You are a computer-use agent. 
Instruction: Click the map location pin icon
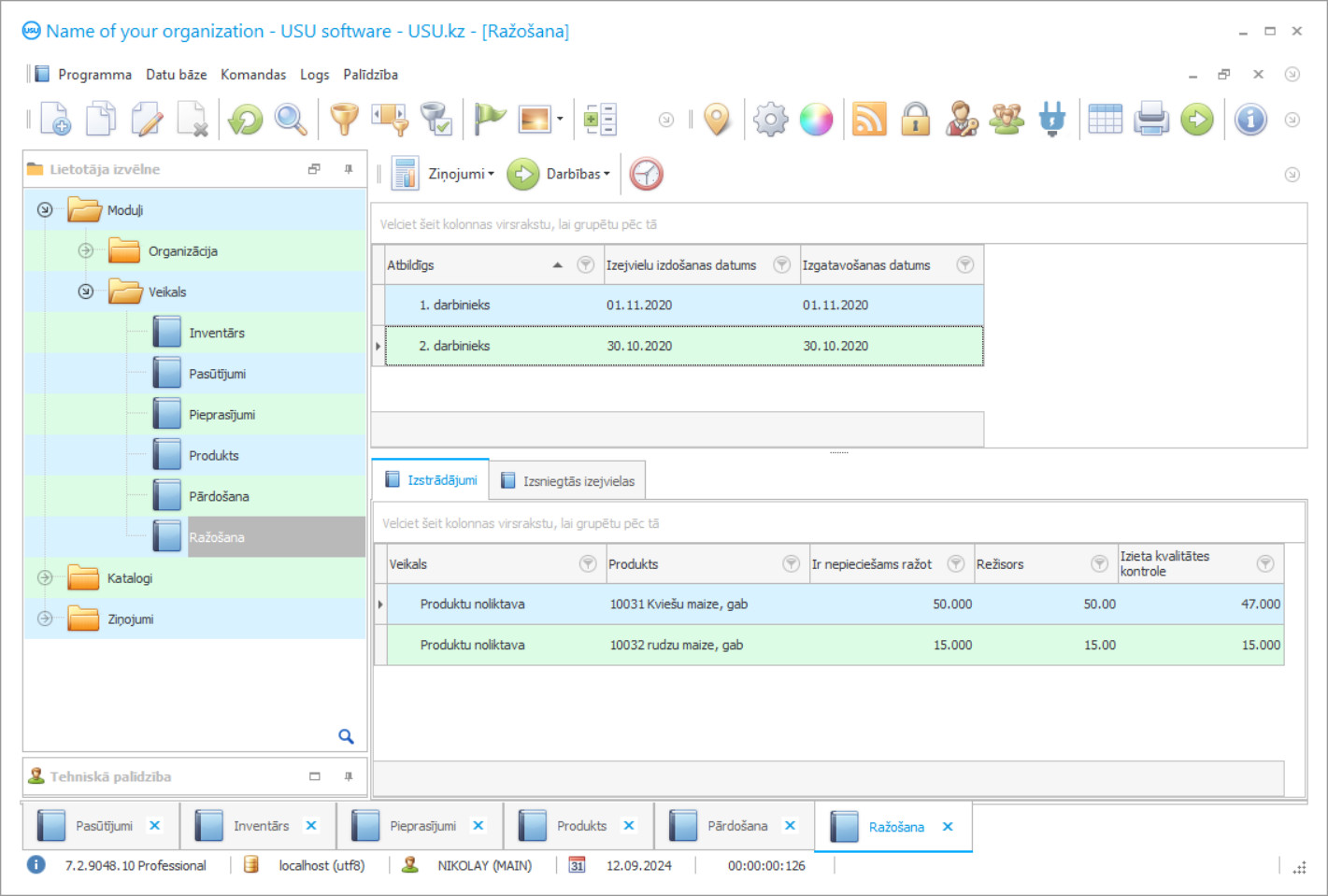pos(717,120)
